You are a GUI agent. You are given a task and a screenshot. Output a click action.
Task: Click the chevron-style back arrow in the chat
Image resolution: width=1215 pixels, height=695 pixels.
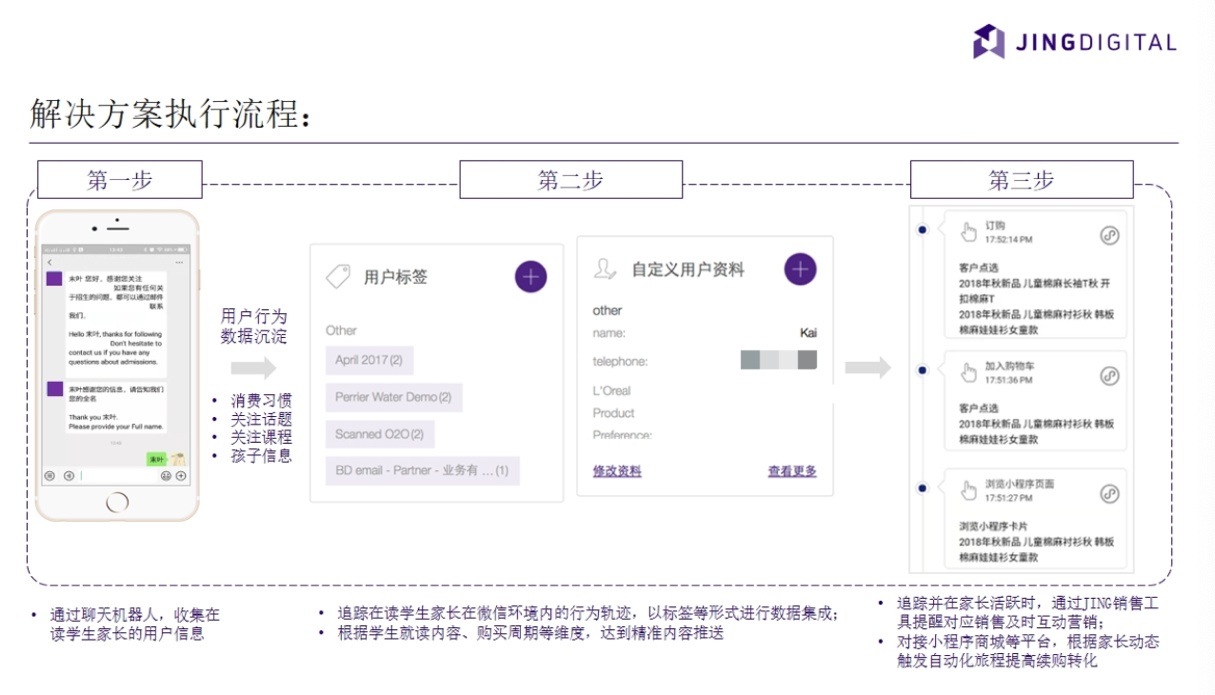click(x=50, y=263)
